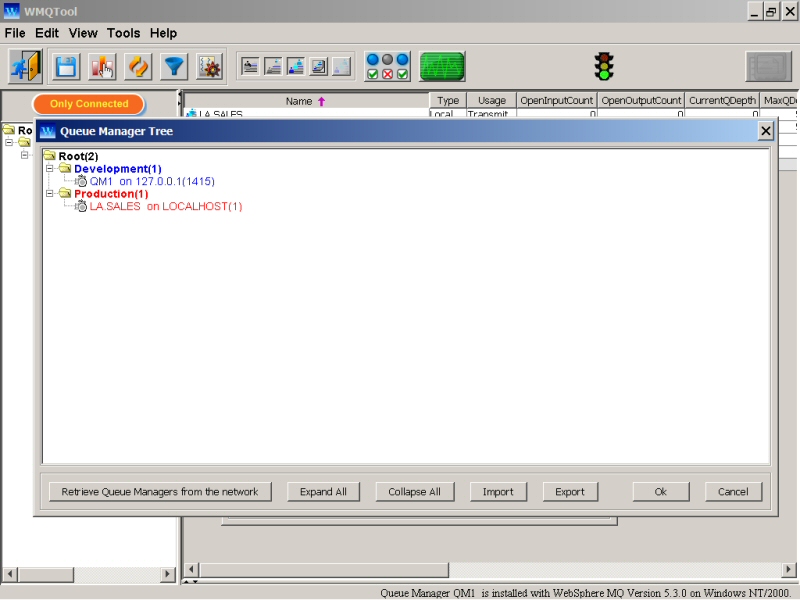Click the bar chart with hand icon
Screen dimensions: 800x600
(x=102, y=67)
